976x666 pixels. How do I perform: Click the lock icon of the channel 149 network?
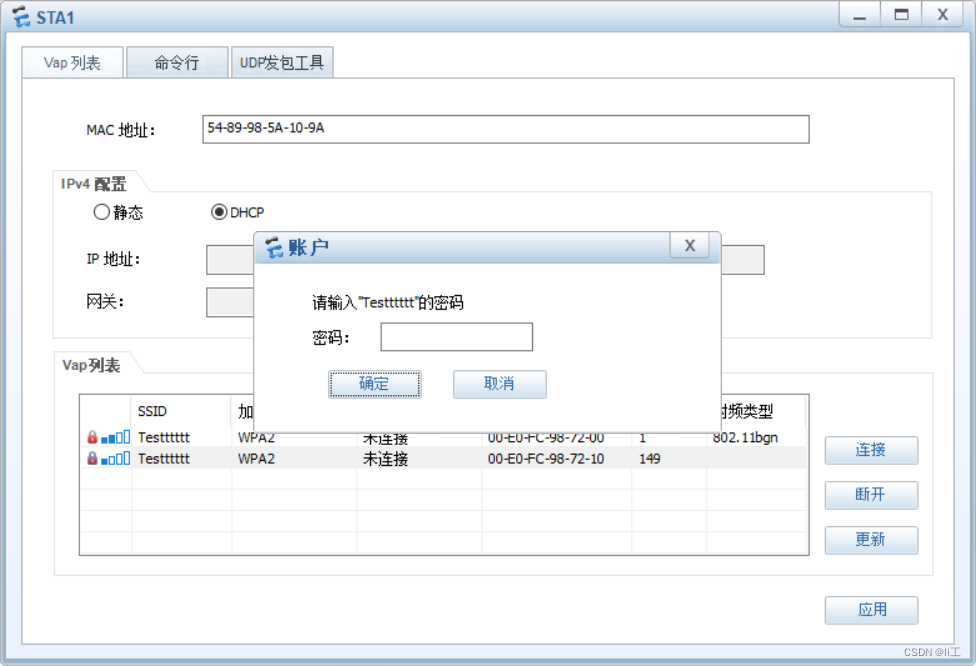(92, 459)
